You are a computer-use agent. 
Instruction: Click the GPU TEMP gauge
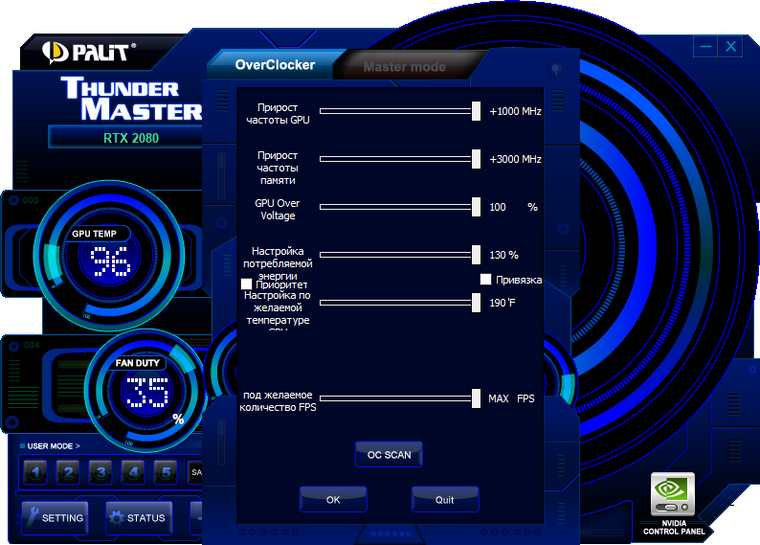110,256
